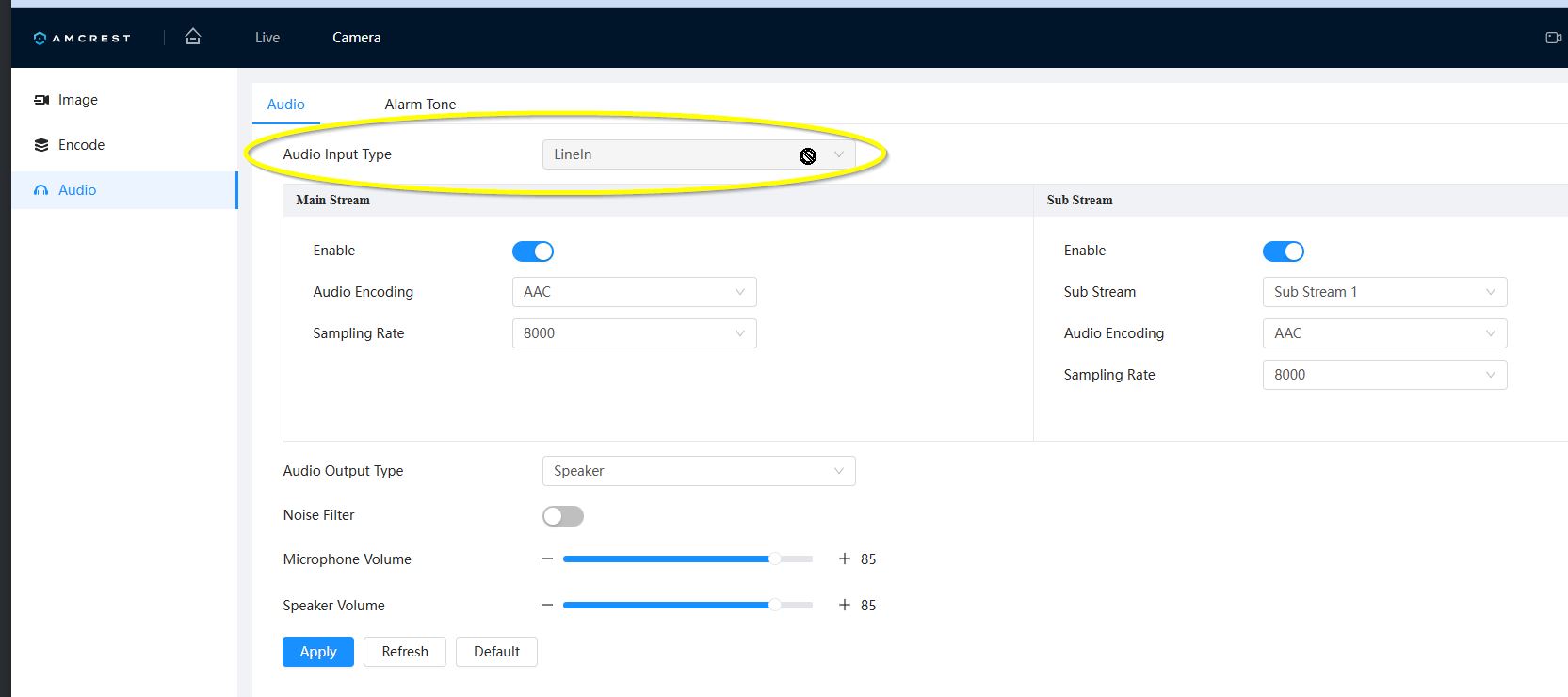This screenshot has height=697, width=1568.
Task: Open Main Stream Sampling Rate dropdown
Action: [635, 333]
